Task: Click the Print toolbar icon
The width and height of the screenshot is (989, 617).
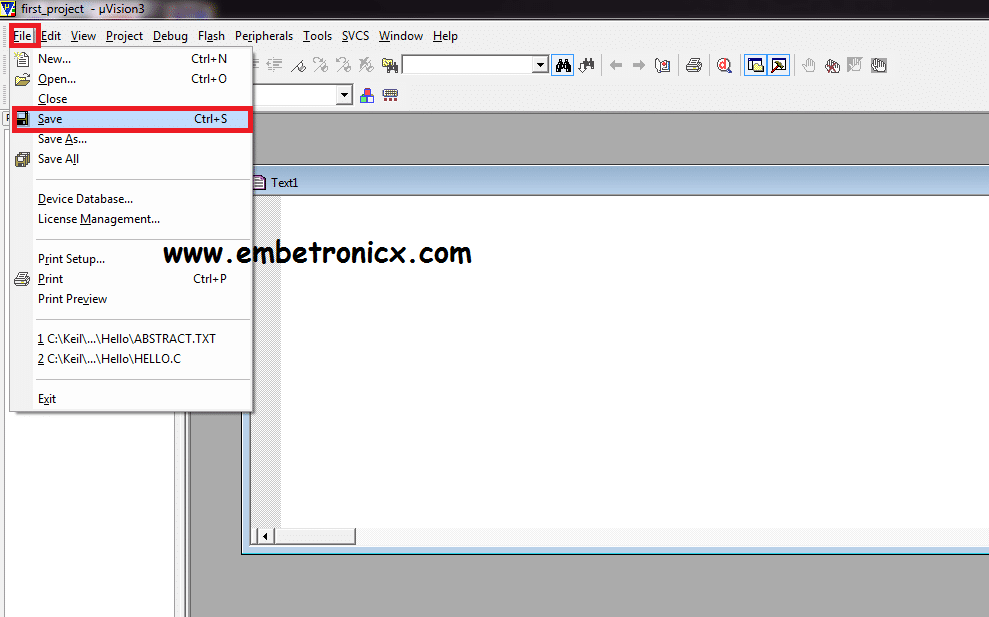Action: pos(694,65)
